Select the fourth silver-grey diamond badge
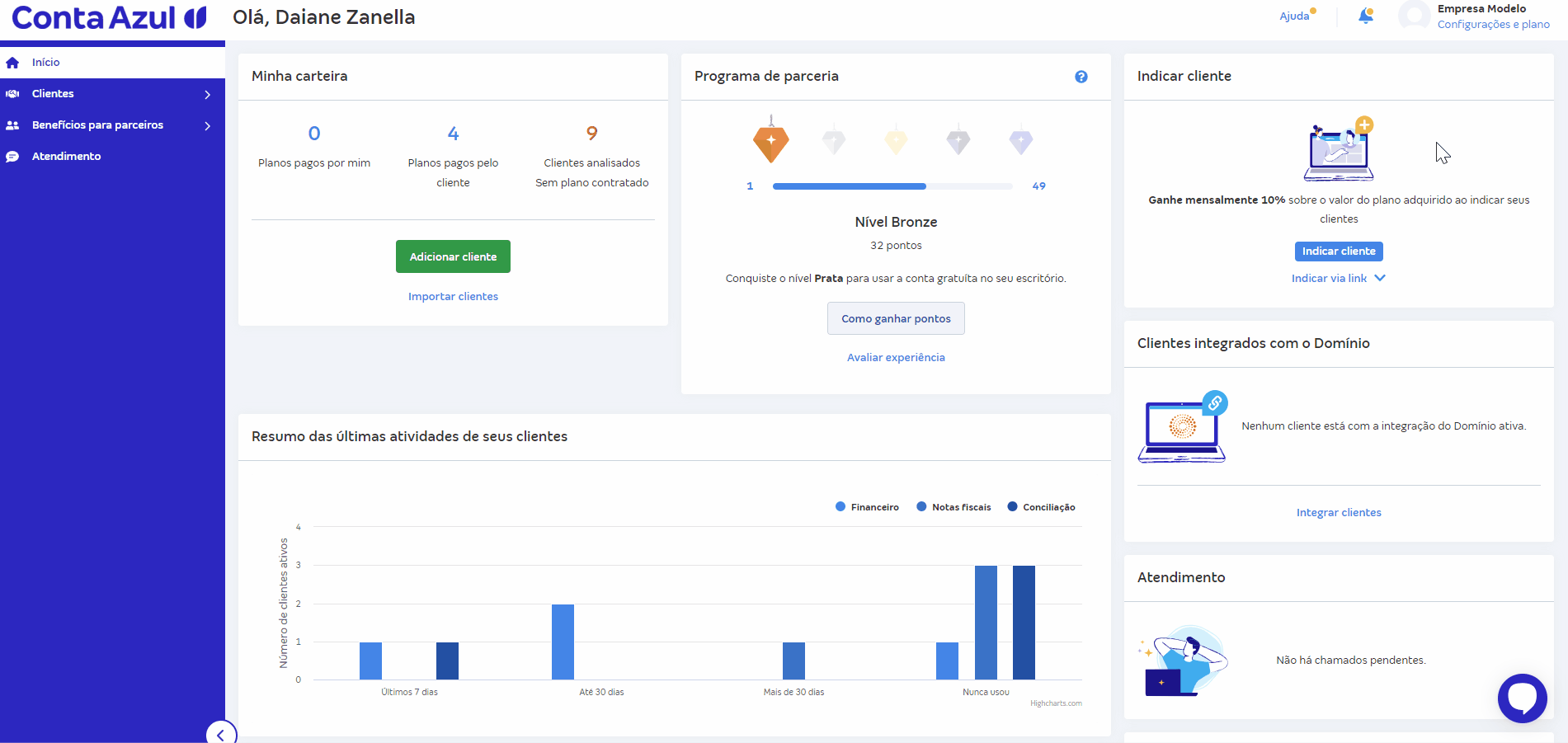The image size is (1568, 743). tap(958, 140)
